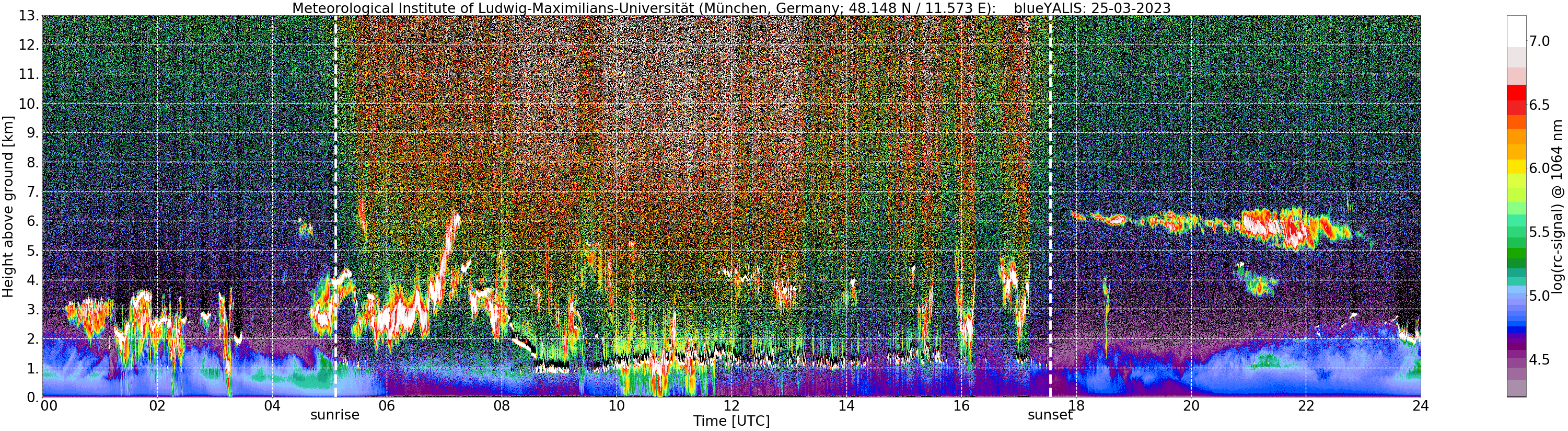Click the '22' time axis tick label
This screenshot has height=431, width=1568.
[x=1306, y=405]
